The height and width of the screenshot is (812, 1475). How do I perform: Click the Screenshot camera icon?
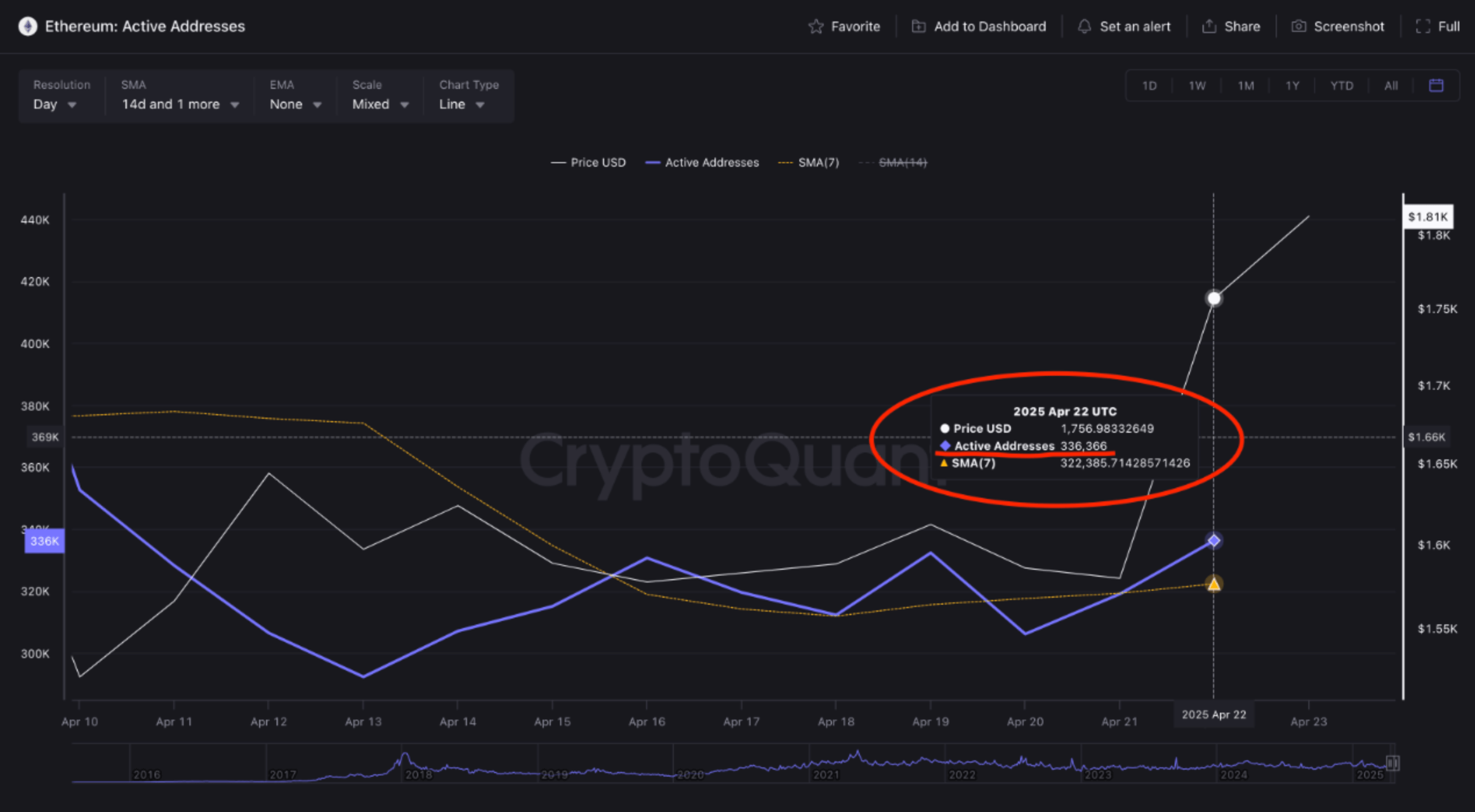click(1298, 27)
